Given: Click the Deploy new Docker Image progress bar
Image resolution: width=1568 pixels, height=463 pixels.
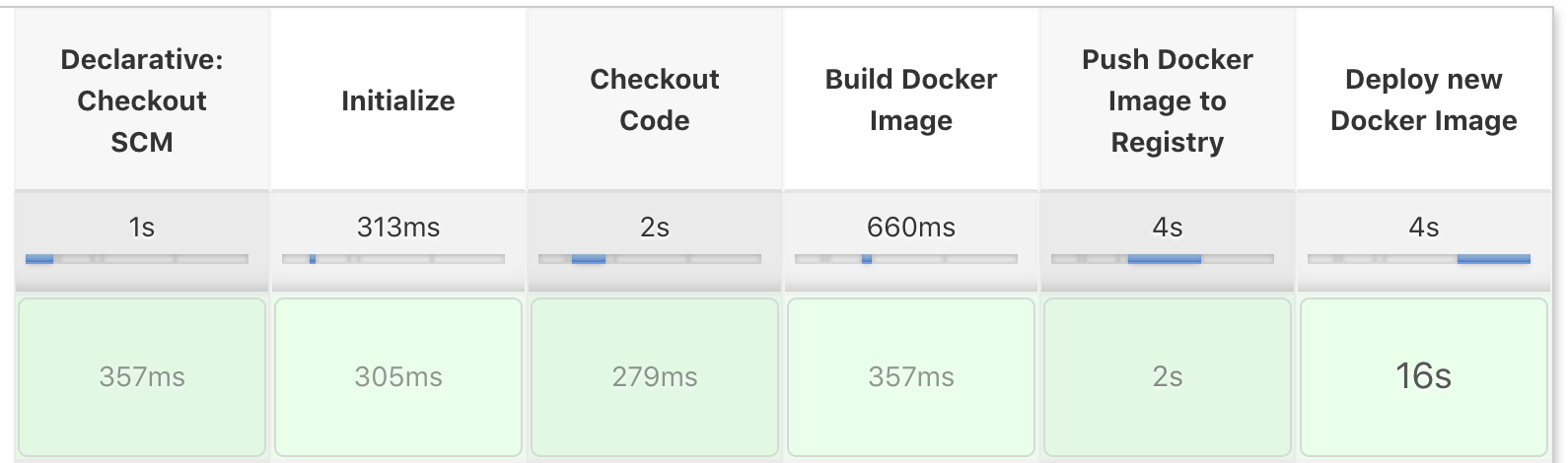Looking at the screenshot, I should (1419, 259).
